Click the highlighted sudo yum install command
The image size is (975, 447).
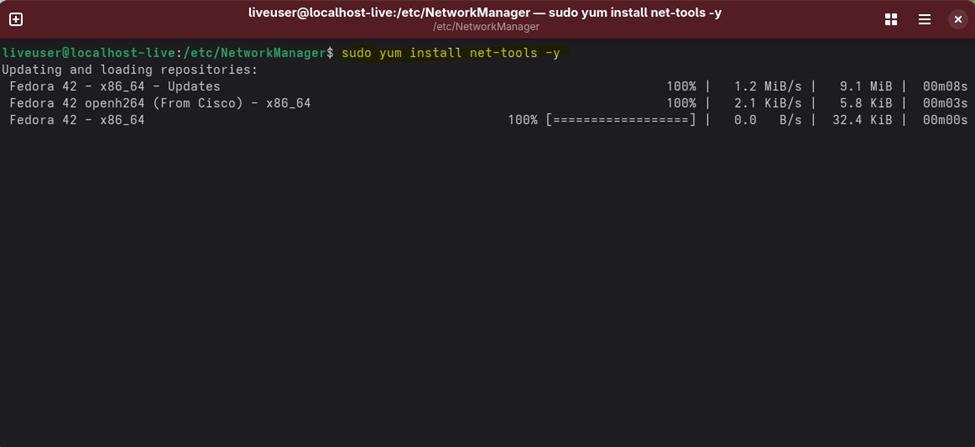[x=450, y=52]
